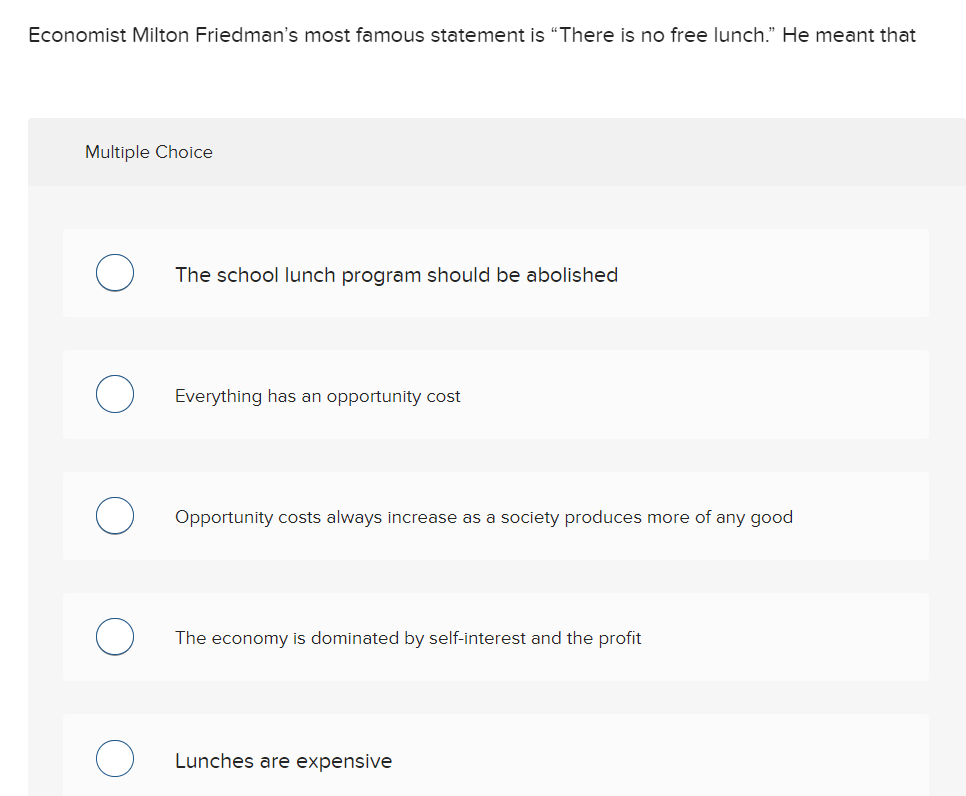Image resolution: width=966 pixels, height=796 pixels.
Task: Choose 'Everything has an opportunity cost'
Action: (317, 396)
